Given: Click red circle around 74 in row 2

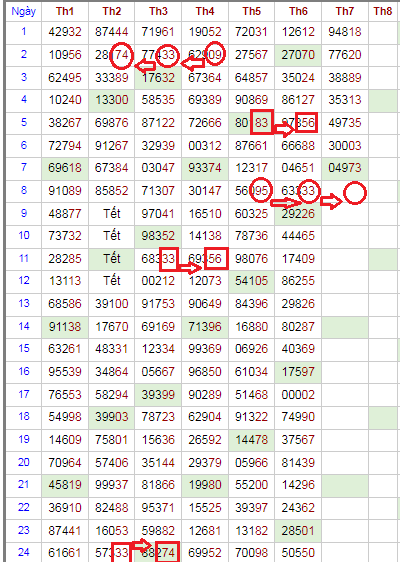Looking at the screenshot, I should [x=122, y=55].
